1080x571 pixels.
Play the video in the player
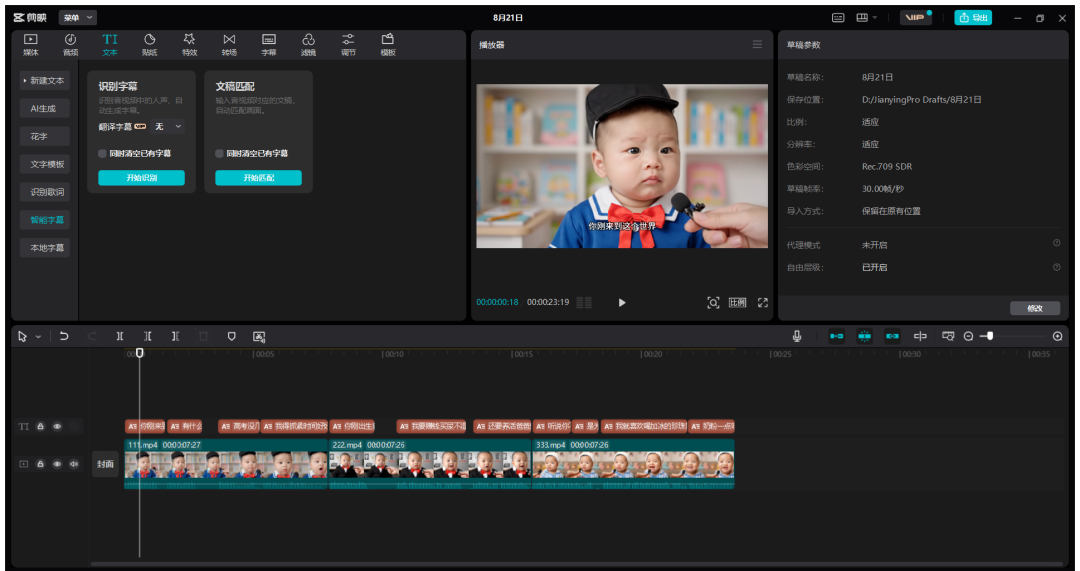pos(622,302)
